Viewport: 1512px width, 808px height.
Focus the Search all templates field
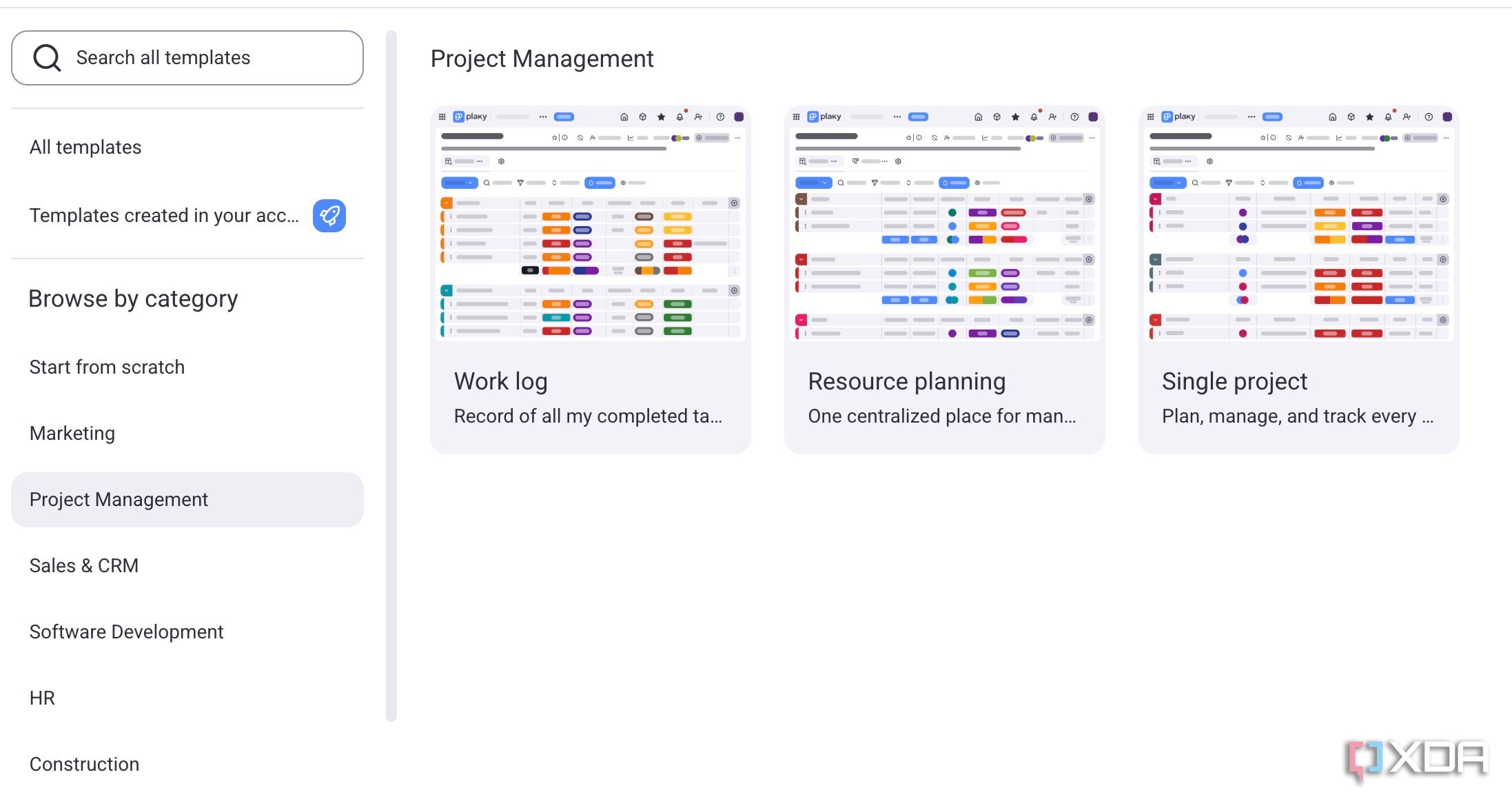187,58
